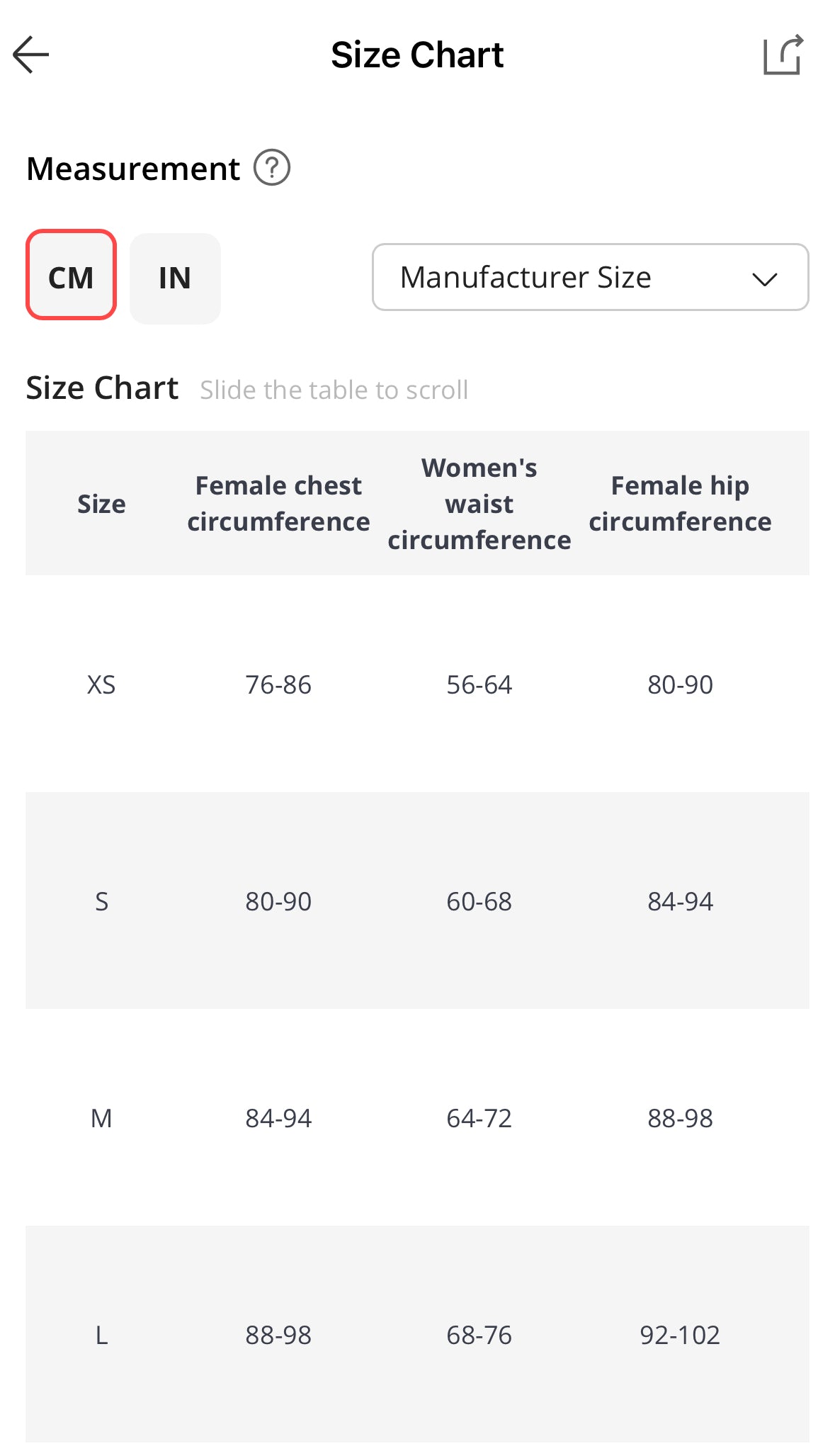Expand size type with chevron arrow
The width and height of the screenshot is (835, 1456).
(x=765, y=278)
